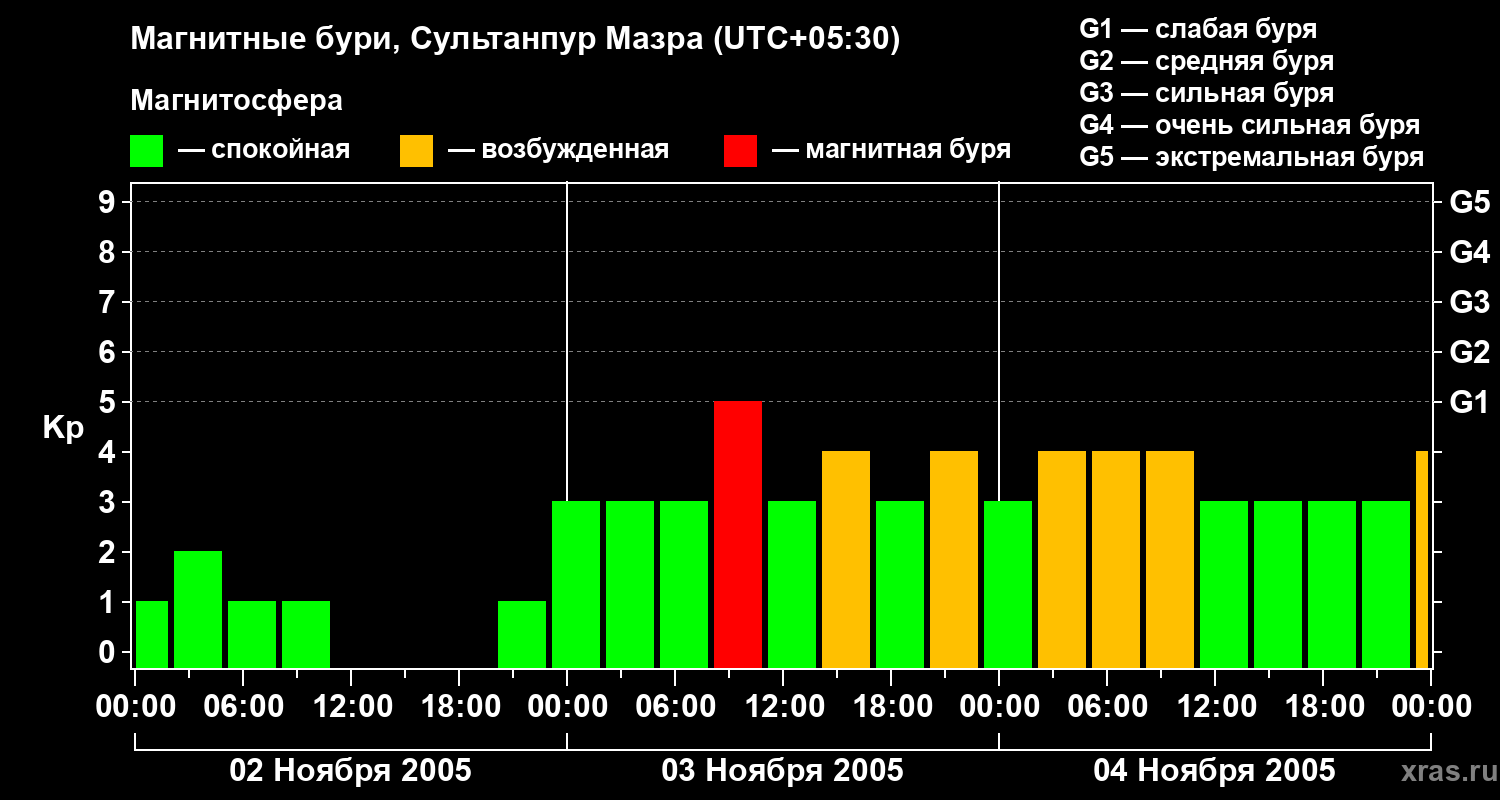
Task: Click the 'G3' label on the right axis
Action: (1469, 302)
